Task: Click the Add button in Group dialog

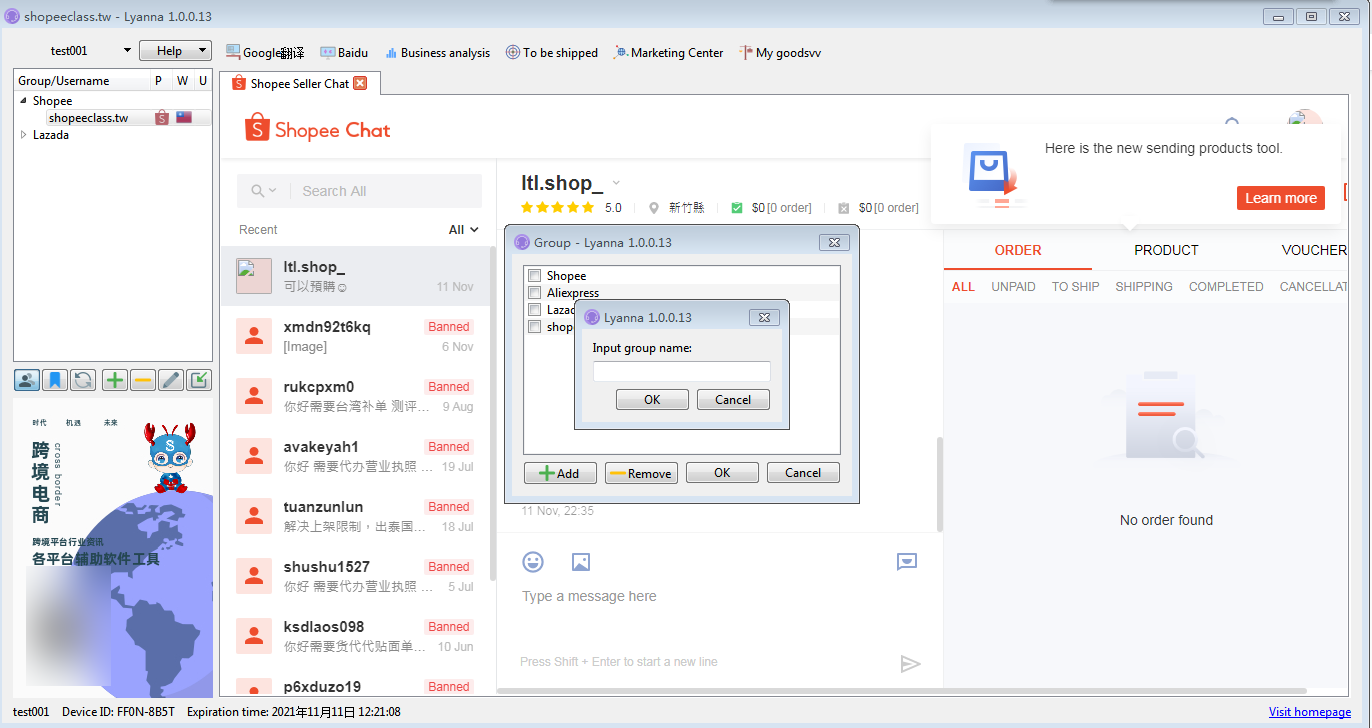Action: (x=560, y=473)
